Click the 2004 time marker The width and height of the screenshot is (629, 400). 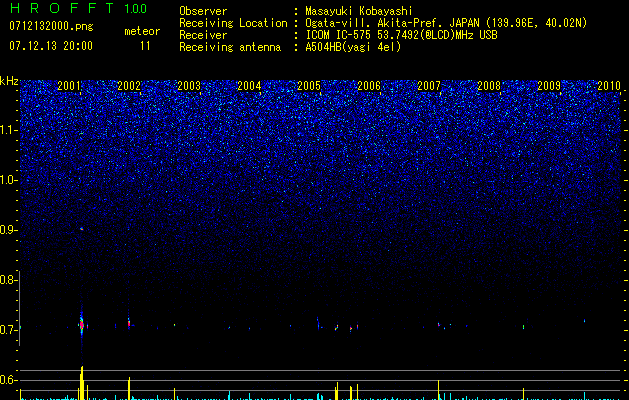tap(249, 86)
